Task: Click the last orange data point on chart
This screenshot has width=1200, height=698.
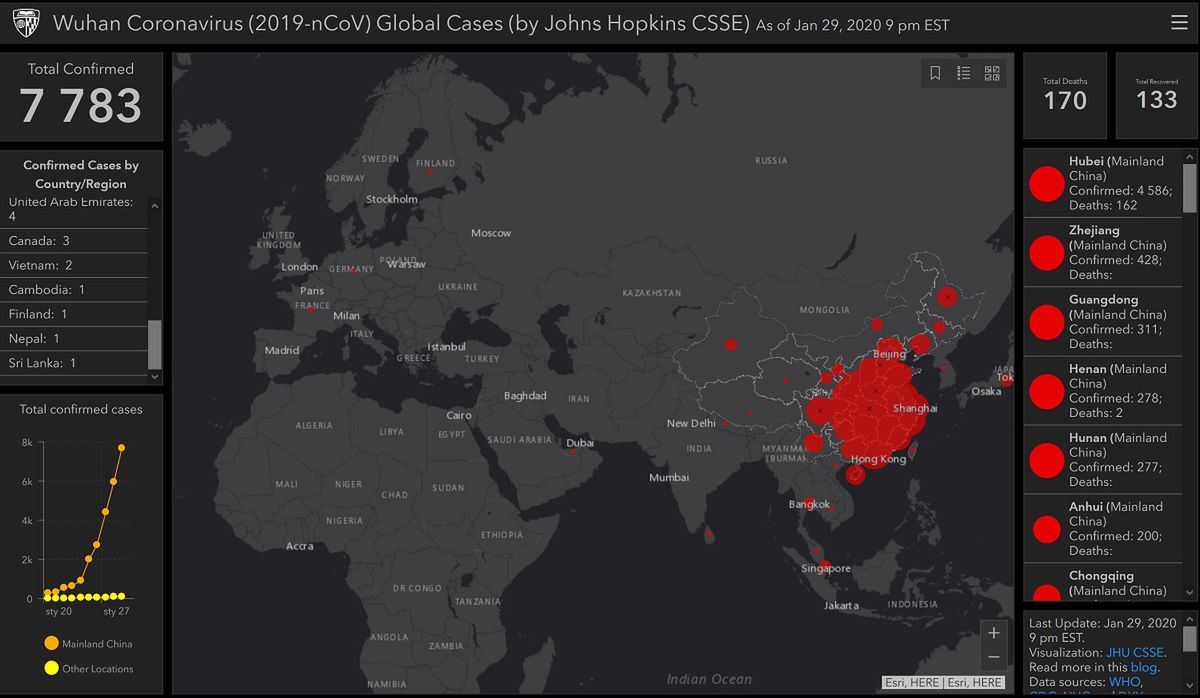Action: (122, 447)
